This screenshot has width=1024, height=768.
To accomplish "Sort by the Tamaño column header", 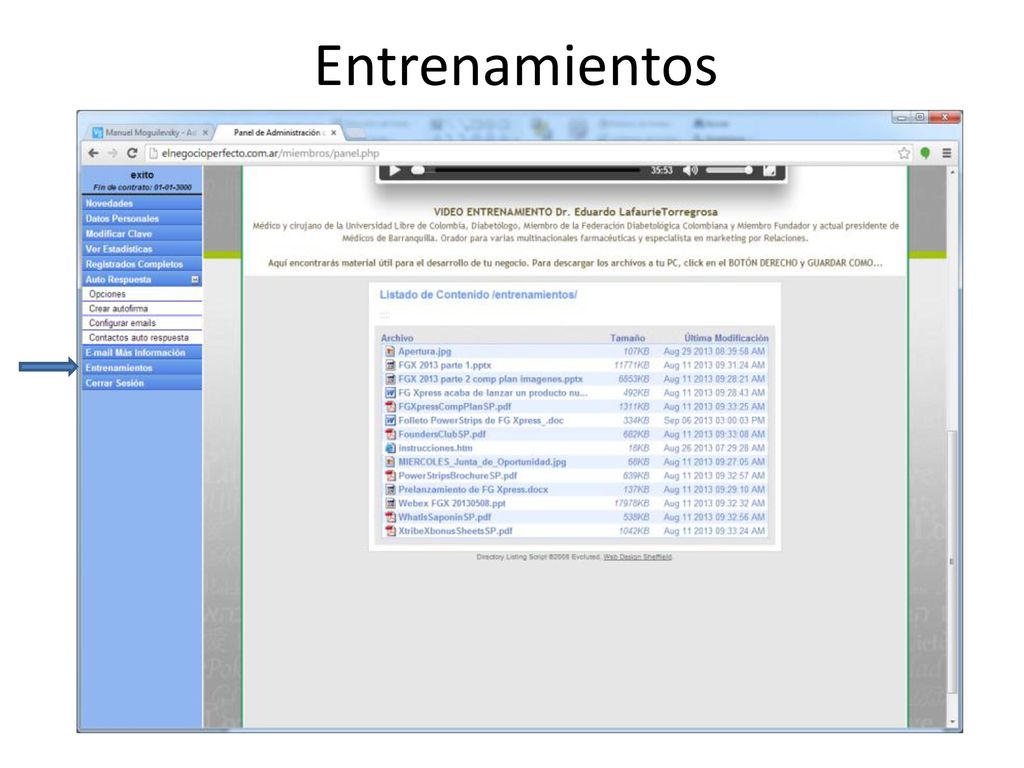I will pos(628,338).
